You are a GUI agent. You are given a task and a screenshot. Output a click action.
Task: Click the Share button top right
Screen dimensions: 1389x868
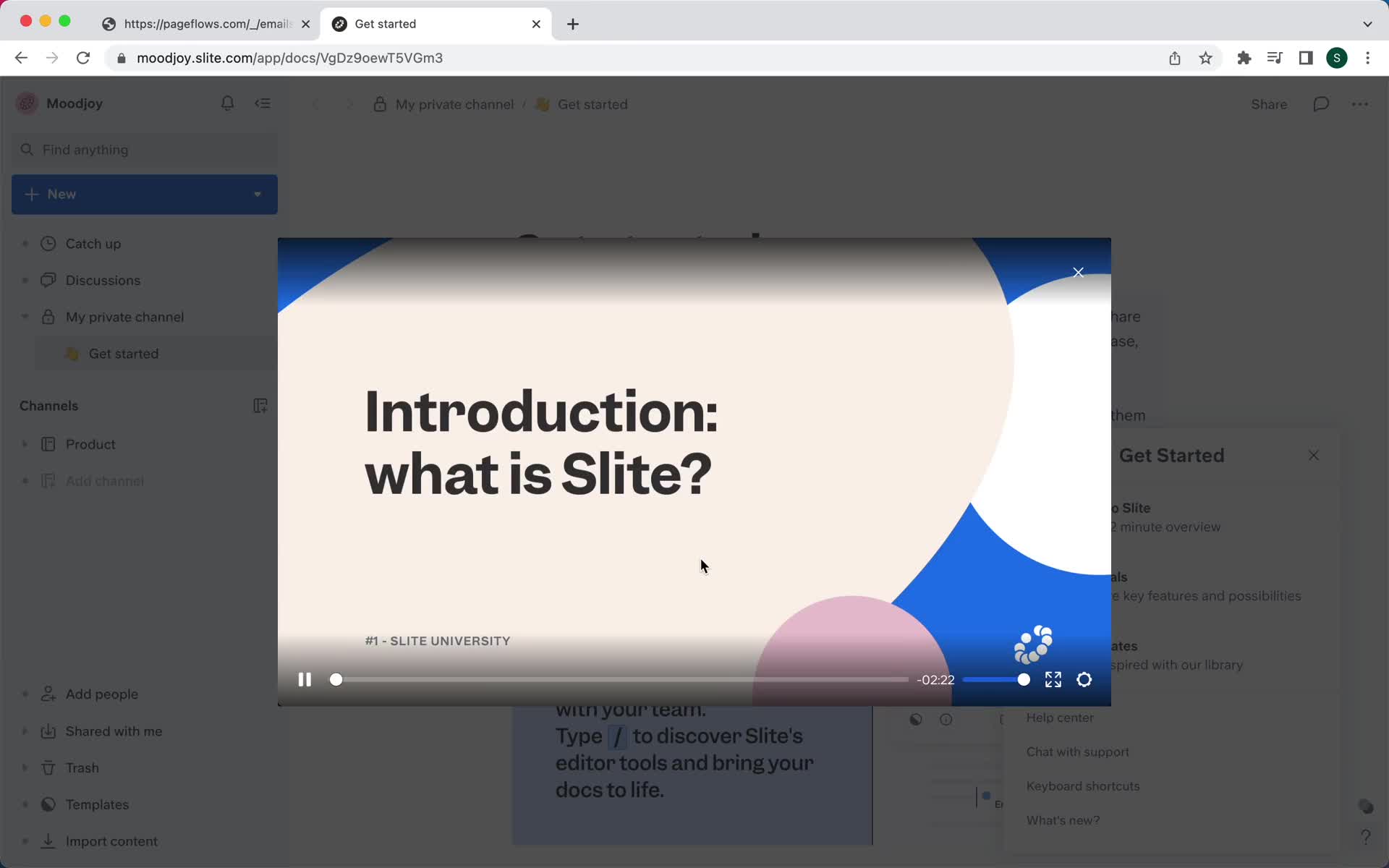pyautogui.click(x=1269, y=104)
